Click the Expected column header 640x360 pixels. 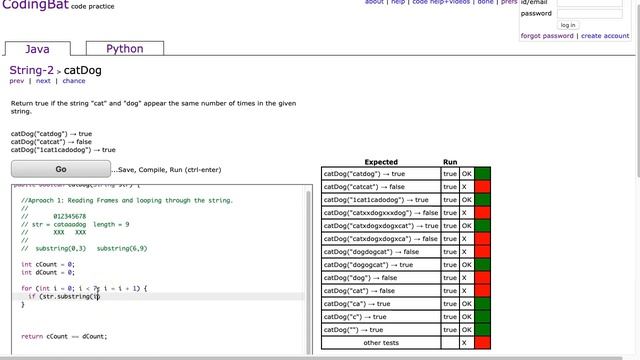pyautogui.click(x=381, y=162)
